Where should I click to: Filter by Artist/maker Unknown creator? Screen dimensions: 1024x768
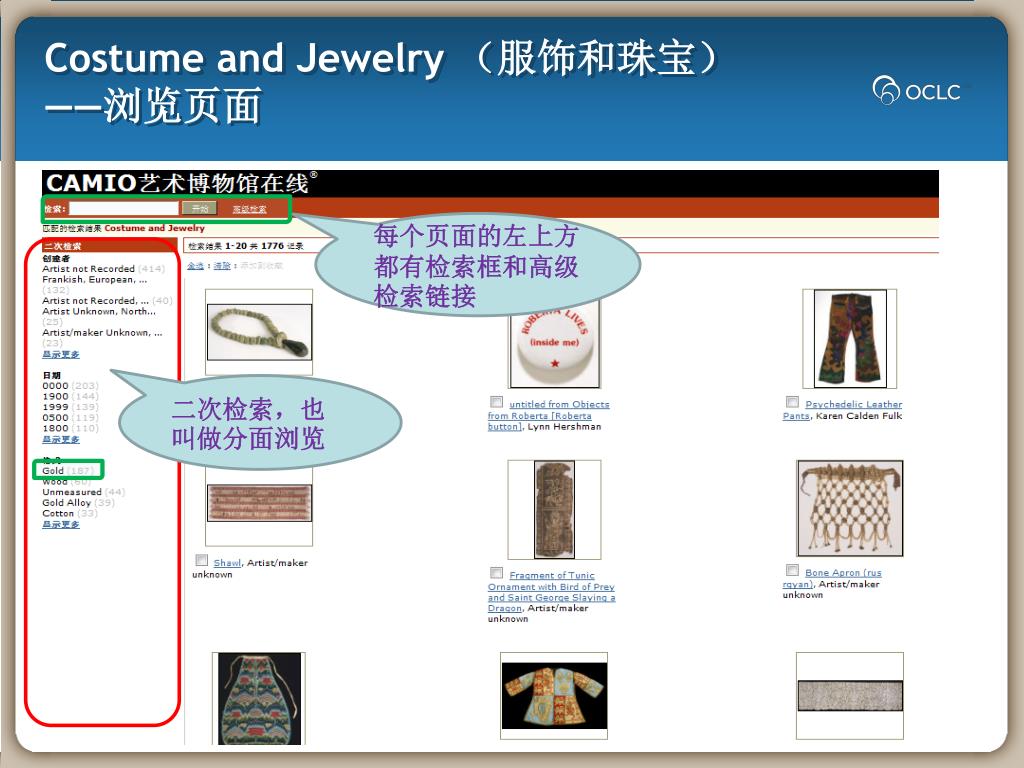point(102,337)
